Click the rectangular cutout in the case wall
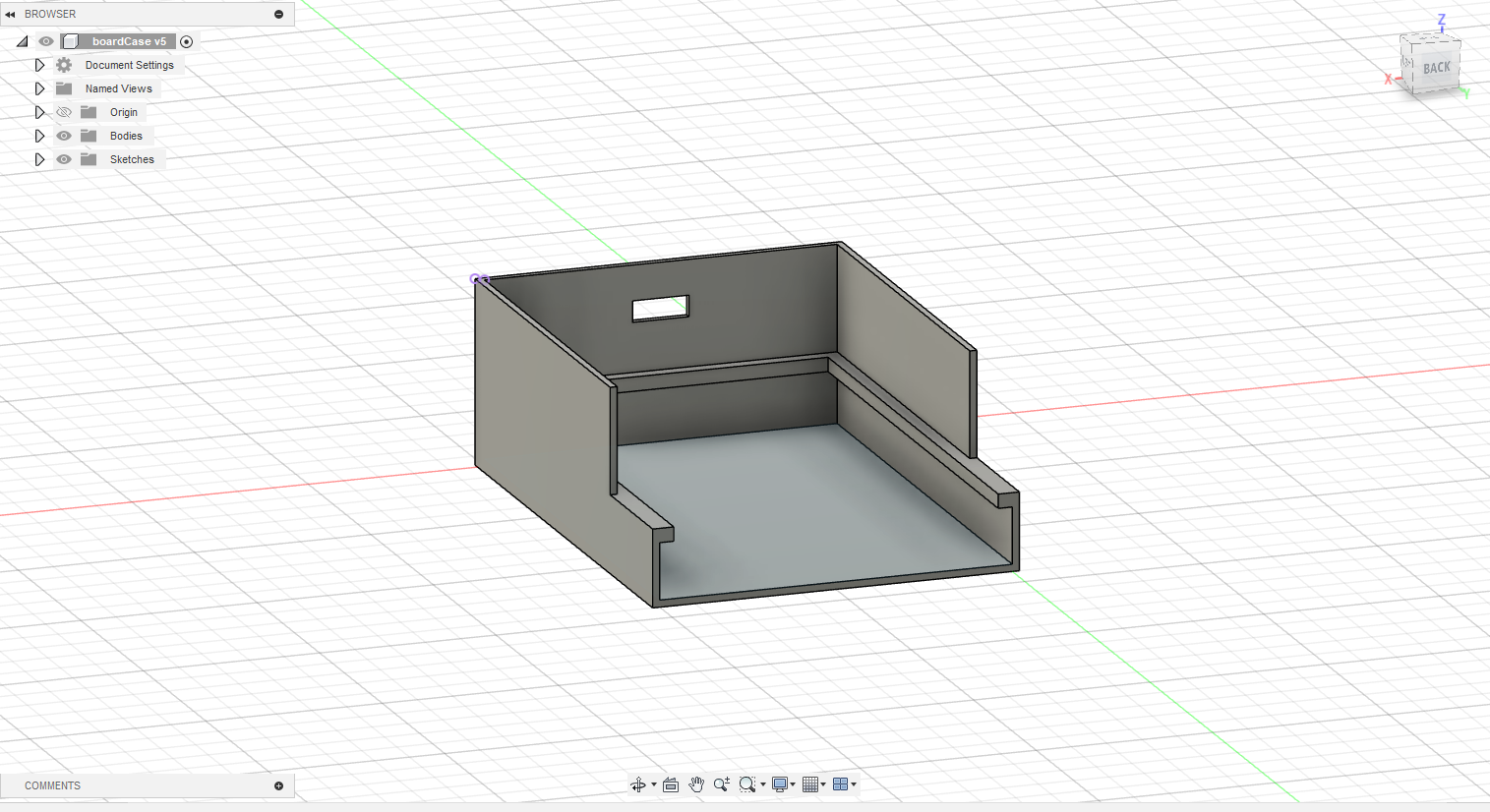 click(660, 308)
